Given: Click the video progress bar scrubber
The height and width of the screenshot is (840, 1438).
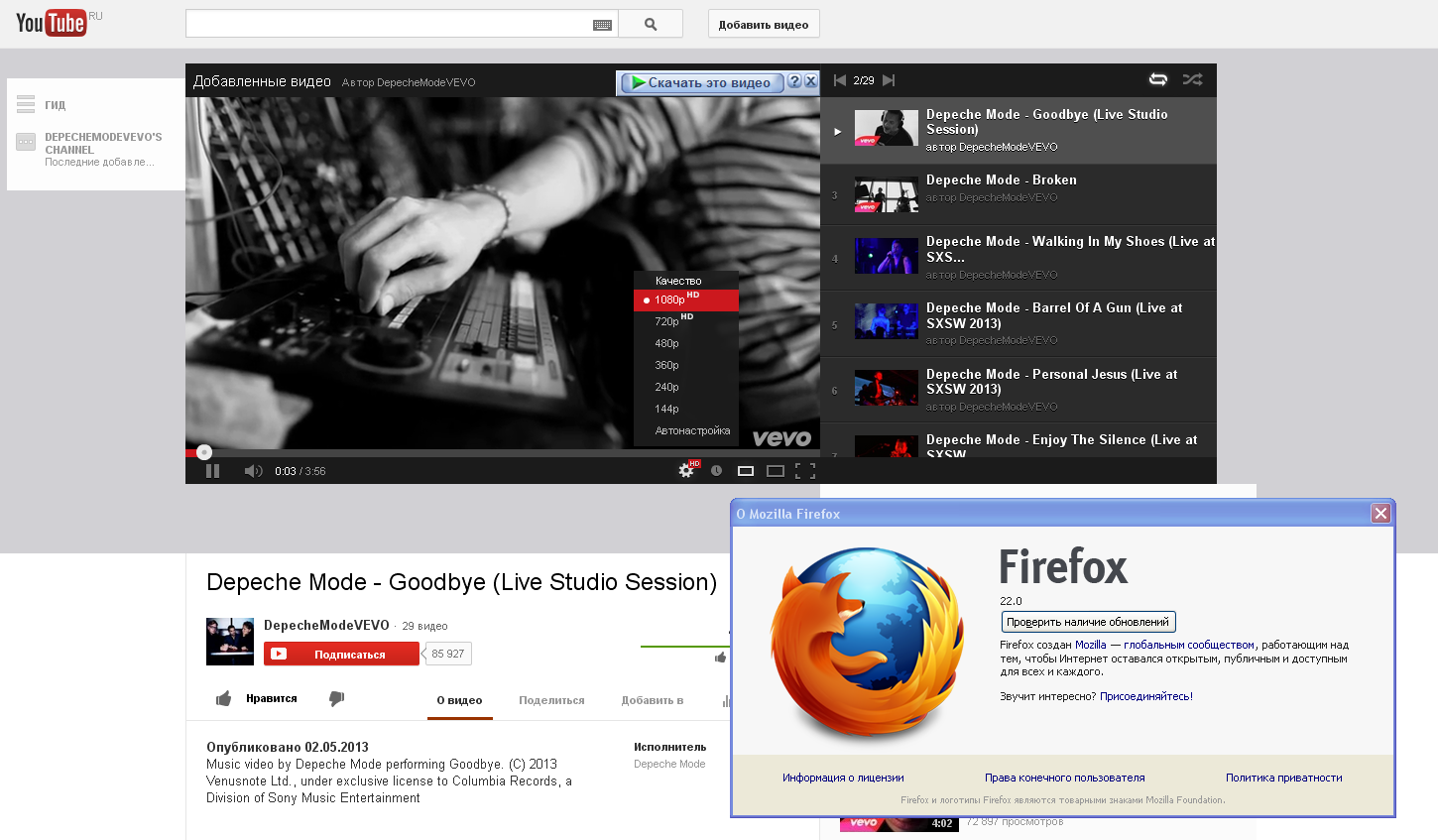Looking at the screenshot, I should 204,452.
